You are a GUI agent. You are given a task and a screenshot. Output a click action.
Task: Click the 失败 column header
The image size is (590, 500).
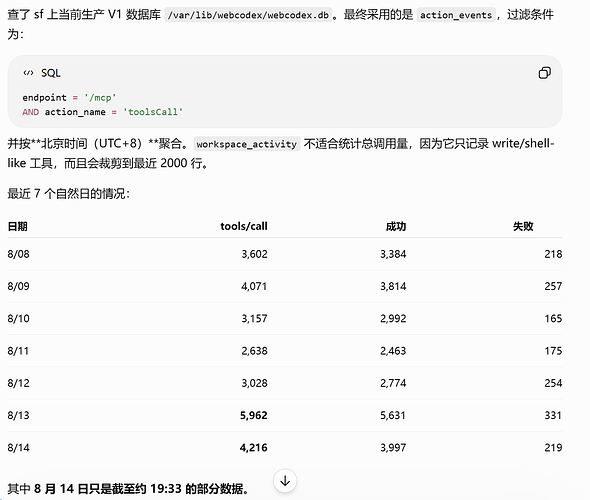[523, 226]
